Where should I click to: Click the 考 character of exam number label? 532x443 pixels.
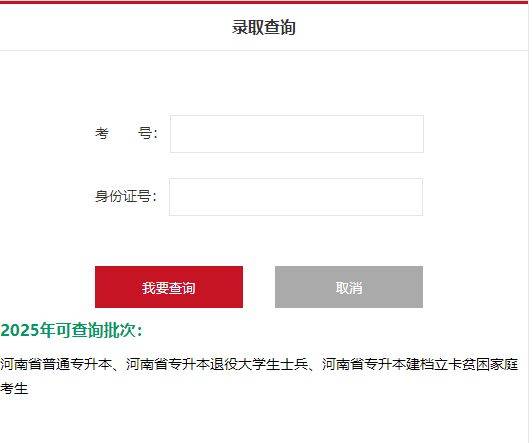point(102,133)
